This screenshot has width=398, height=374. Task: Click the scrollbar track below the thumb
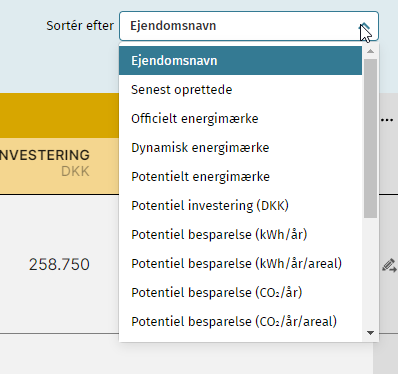370,273
